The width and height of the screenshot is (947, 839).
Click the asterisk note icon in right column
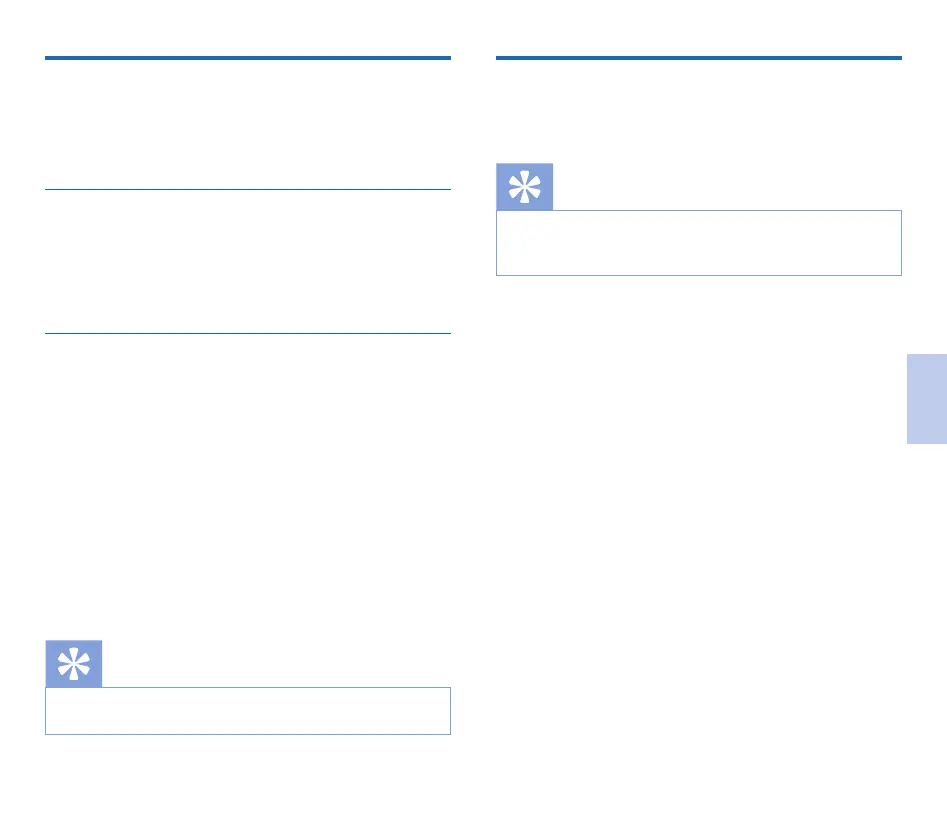tap(524, 187)
